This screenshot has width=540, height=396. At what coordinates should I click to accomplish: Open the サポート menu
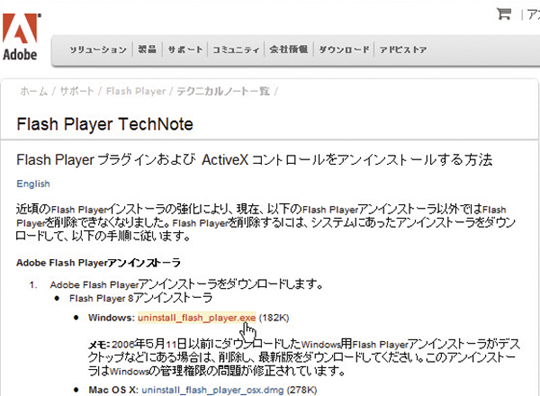pyautogui.click(x=185, y=50)
